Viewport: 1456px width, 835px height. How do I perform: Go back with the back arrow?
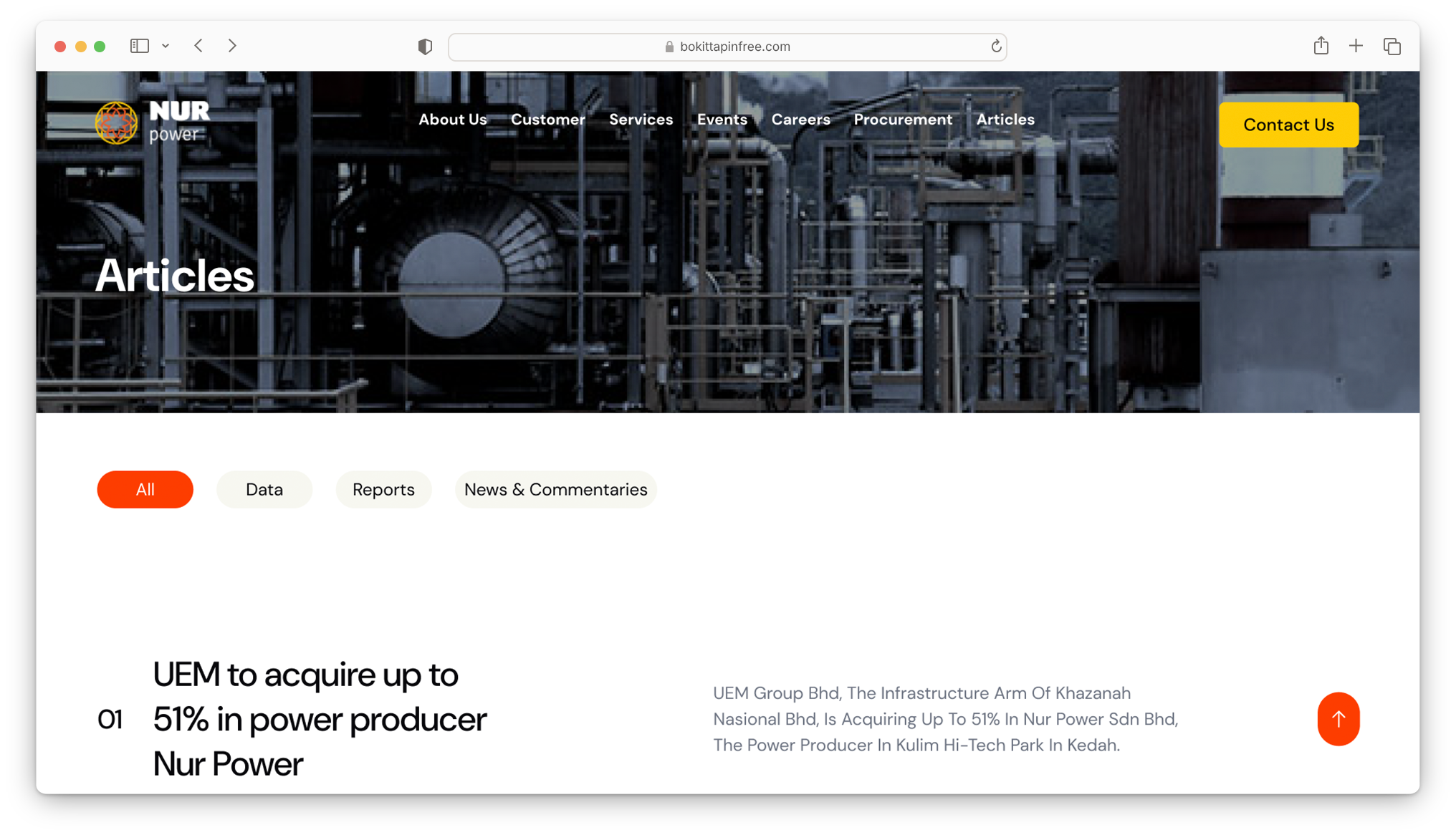point(198,46)
